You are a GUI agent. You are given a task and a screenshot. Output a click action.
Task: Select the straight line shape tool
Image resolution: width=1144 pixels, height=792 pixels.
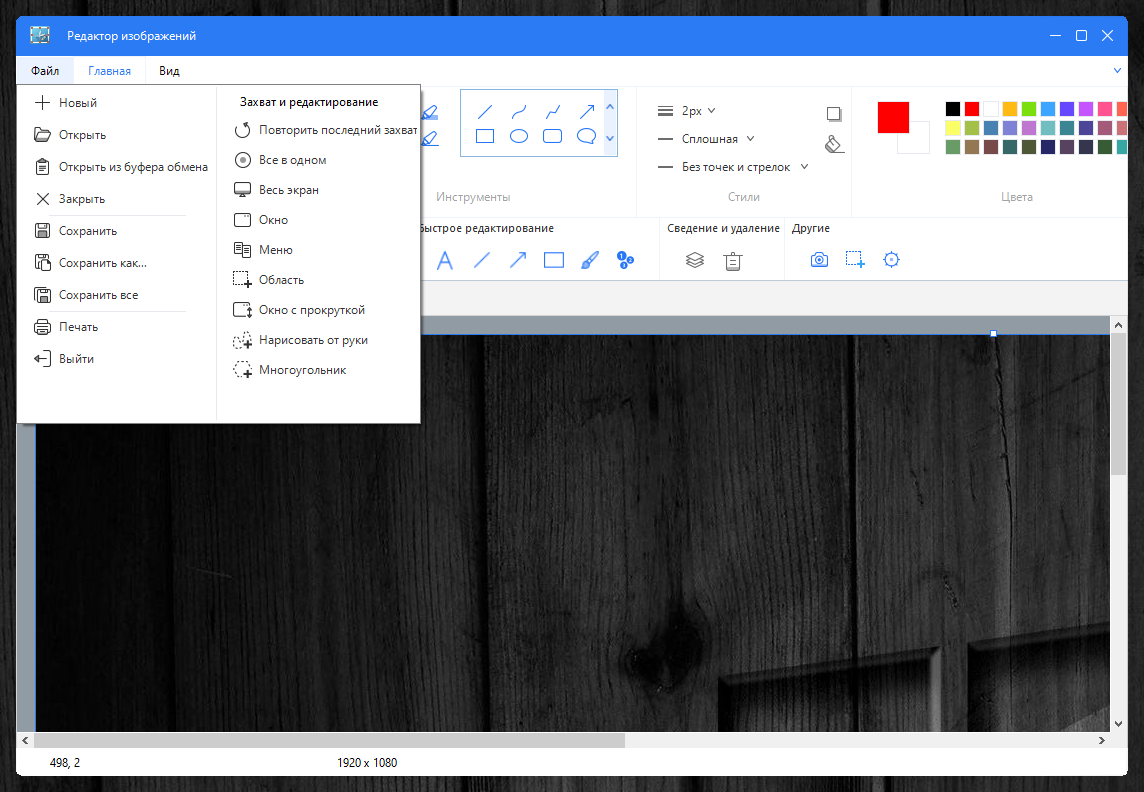(484, 112)
